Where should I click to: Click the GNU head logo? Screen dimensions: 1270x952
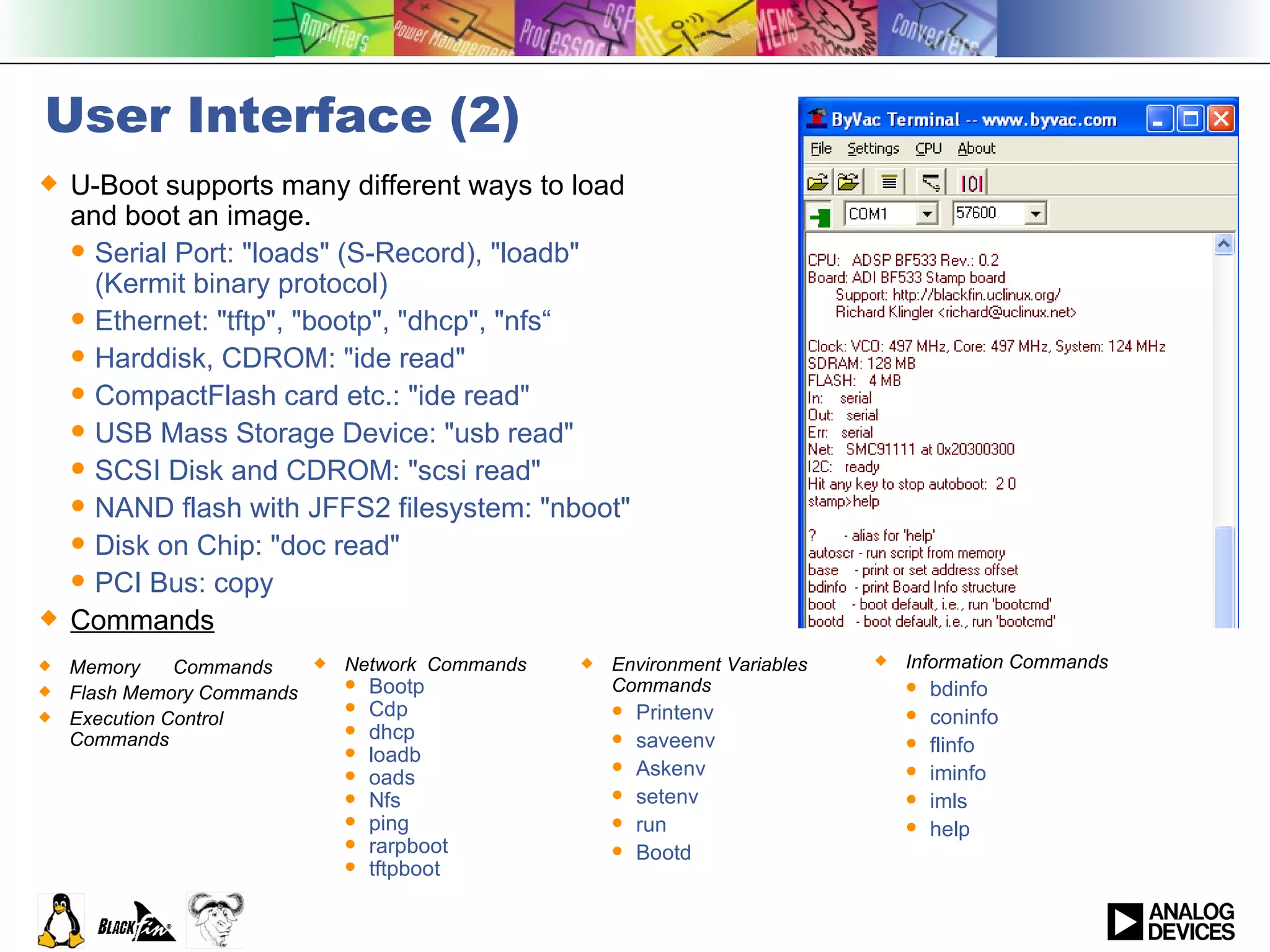pos(215,920)
